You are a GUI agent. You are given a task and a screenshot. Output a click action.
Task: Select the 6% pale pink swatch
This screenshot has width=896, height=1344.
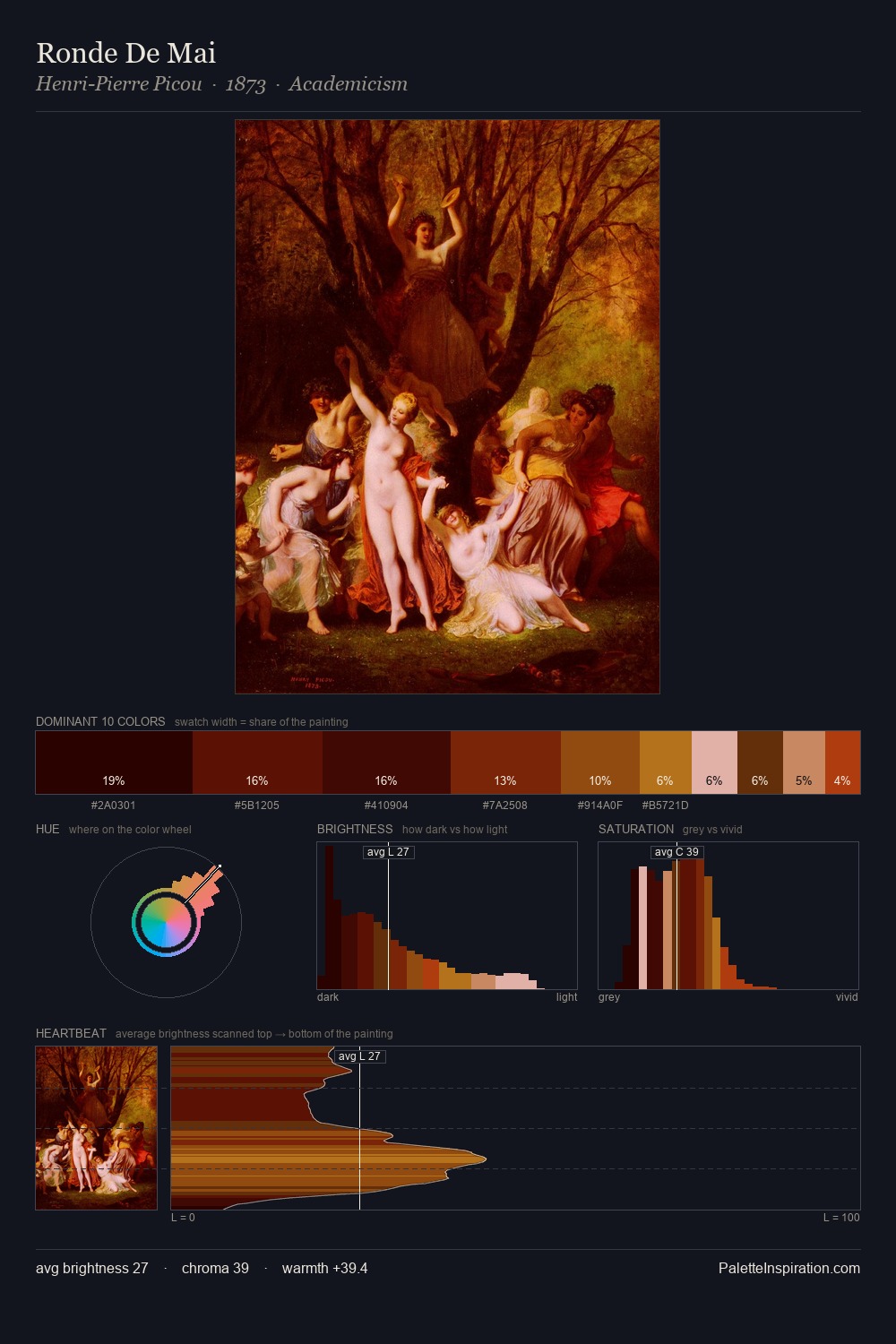click(x=714, y=762)
